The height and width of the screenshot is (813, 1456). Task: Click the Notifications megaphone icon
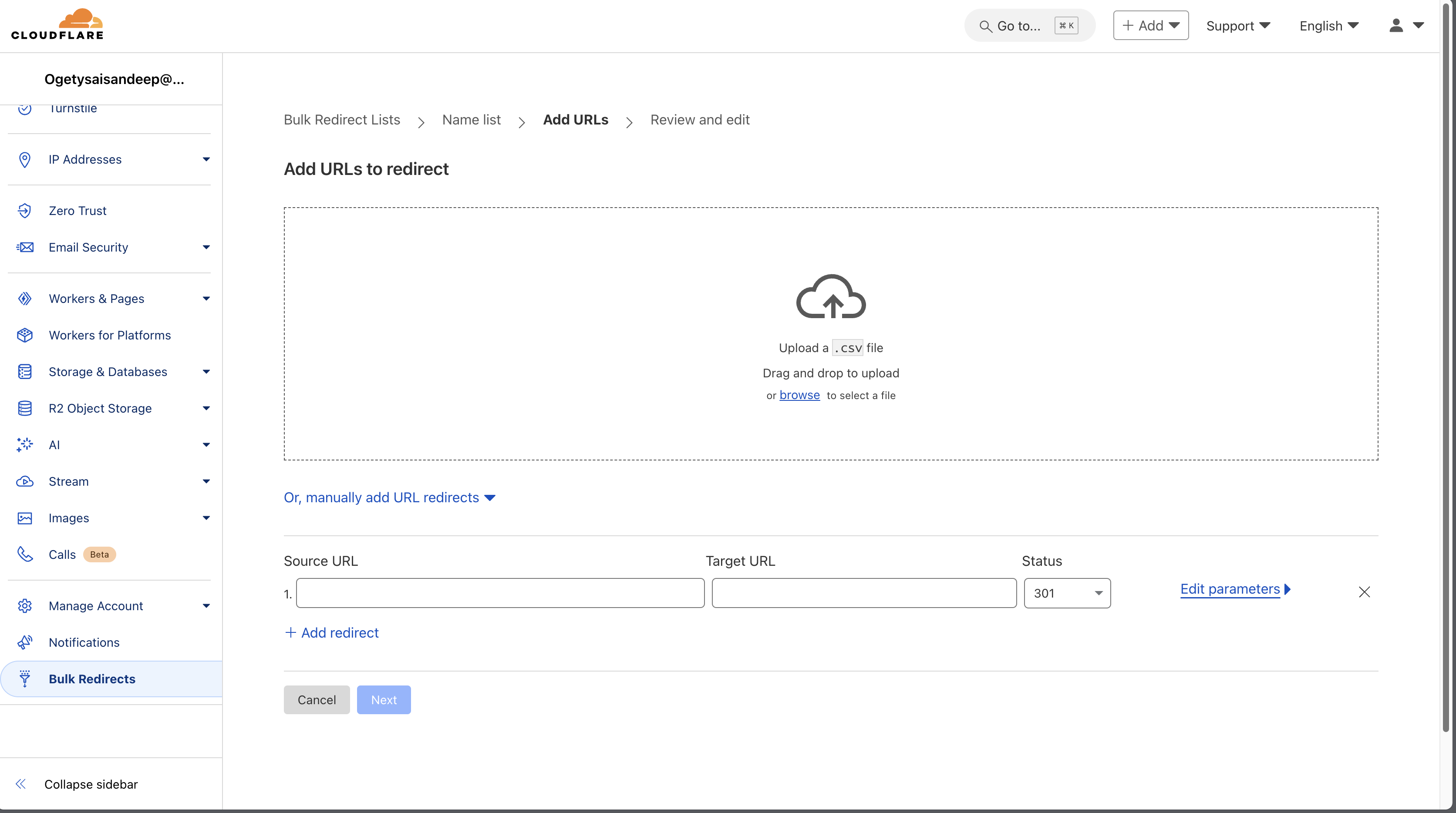24,642
